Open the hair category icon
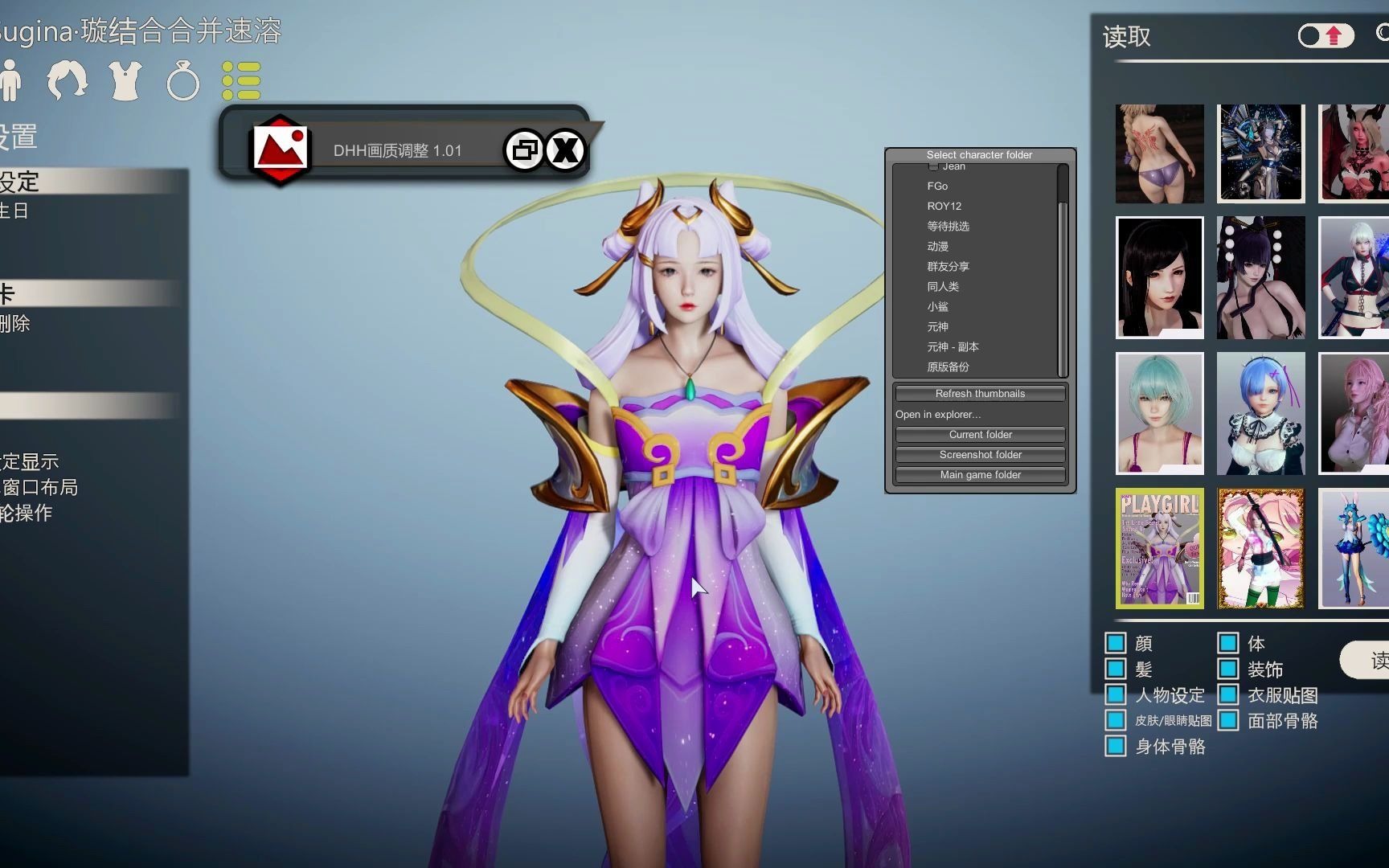Image resolution: width=1389 pixels, height=868 pixels. [68, 80]
